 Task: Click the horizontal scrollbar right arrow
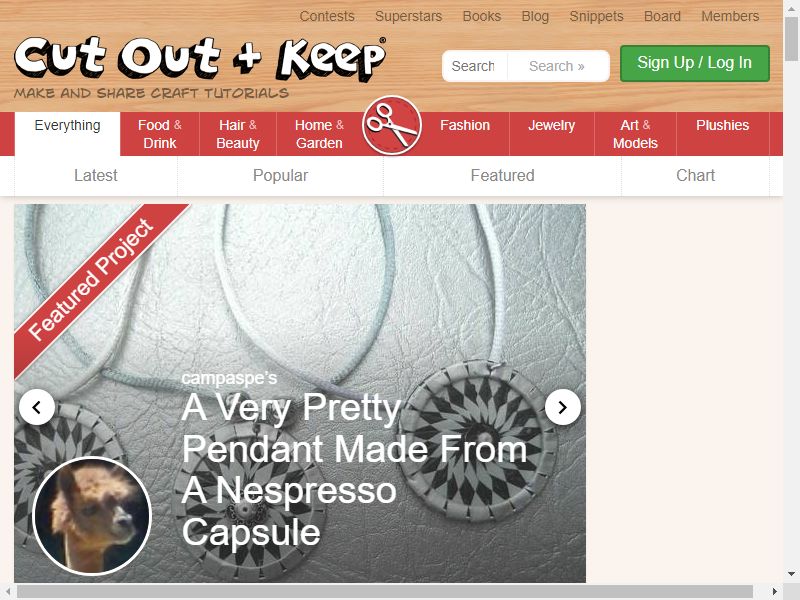pyautogui.click(x=775, y=591)
